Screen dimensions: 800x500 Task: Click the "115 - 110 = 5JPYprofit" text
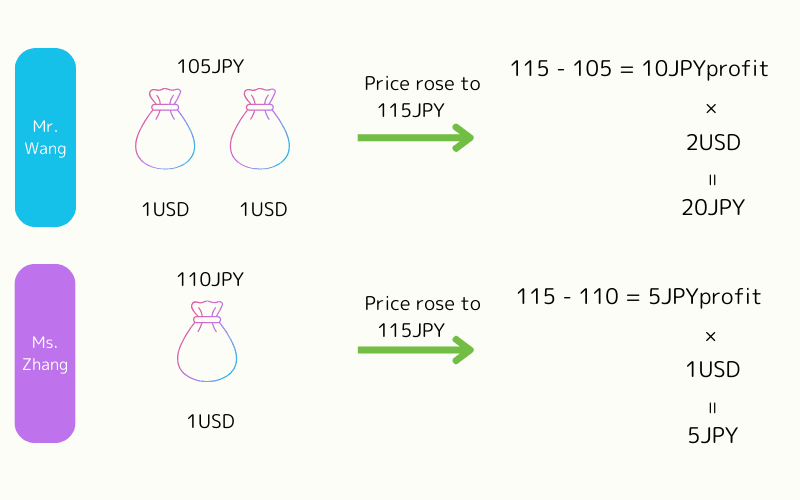tap(638, 296)
